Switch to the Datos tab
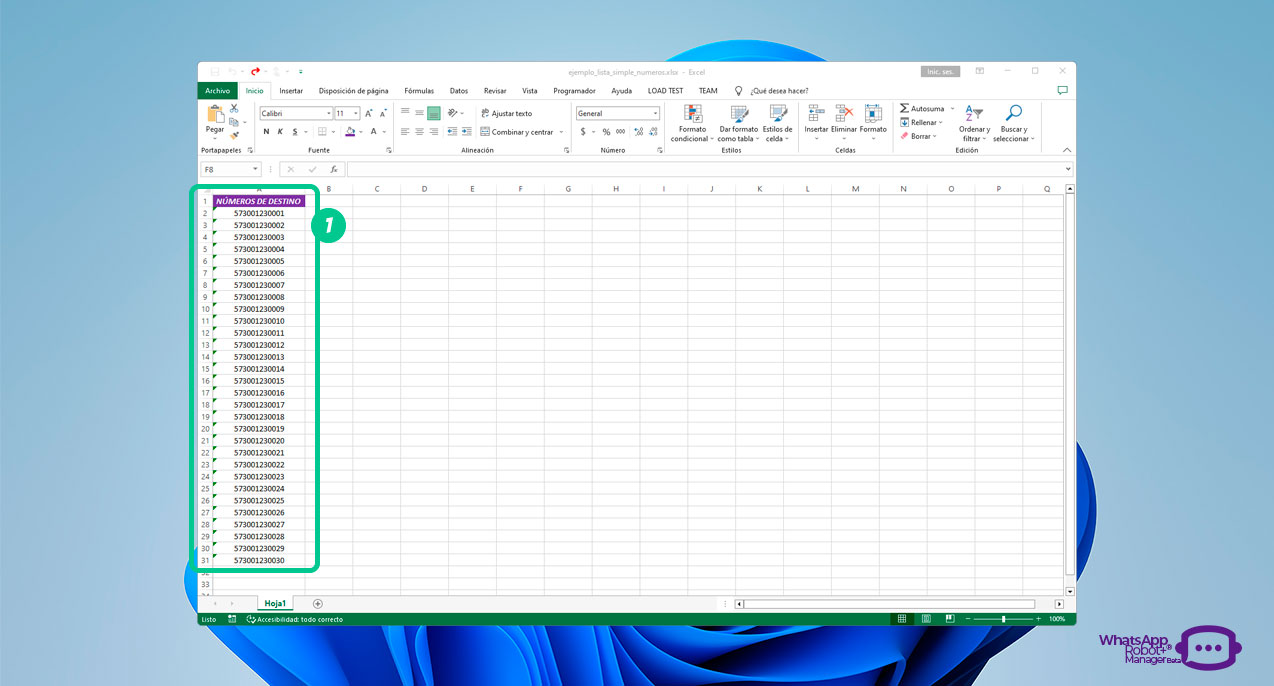The image size is (1274, 686). tap(459, 90)
